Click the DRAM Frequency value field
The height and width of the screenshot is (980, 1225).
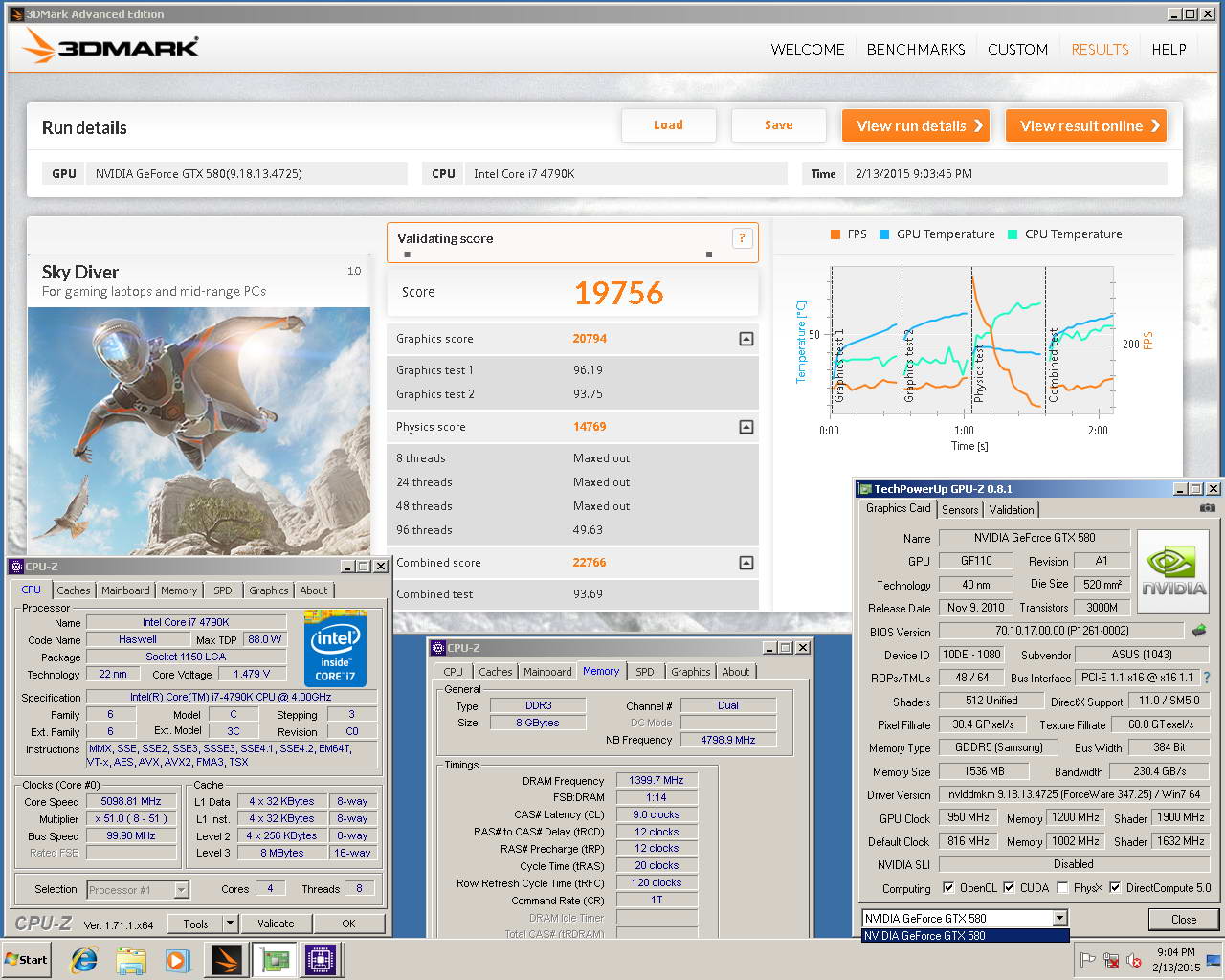pos(657,781)
